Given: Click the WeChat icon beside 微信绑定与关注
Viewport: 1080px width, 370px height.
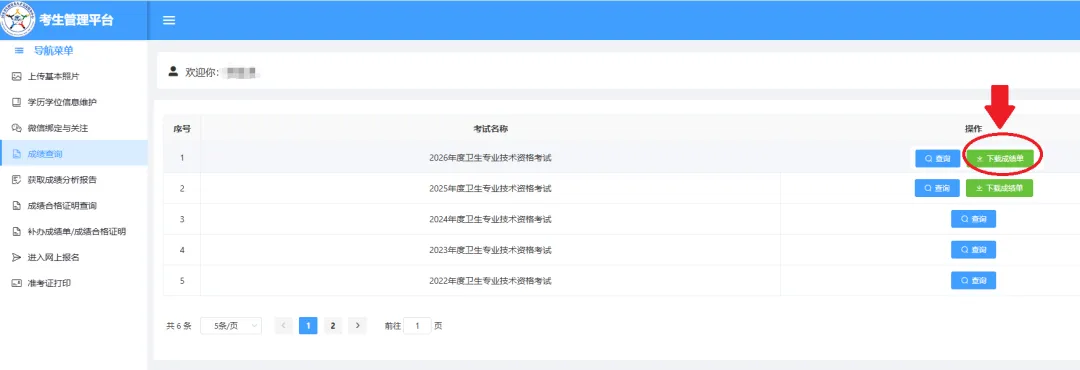Looking at the screenshot, I should pyautogui.click(x=17, y=128).
